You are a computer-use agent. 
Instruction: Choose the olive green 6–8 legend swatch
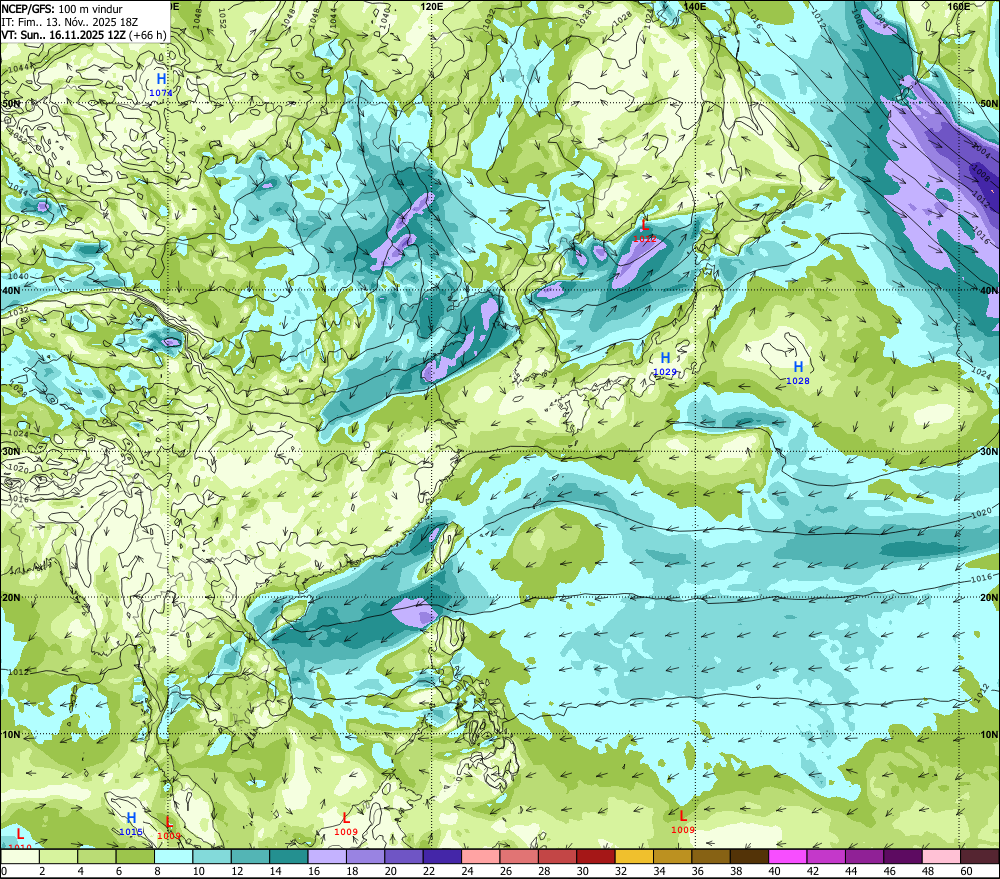coord(135,856)
